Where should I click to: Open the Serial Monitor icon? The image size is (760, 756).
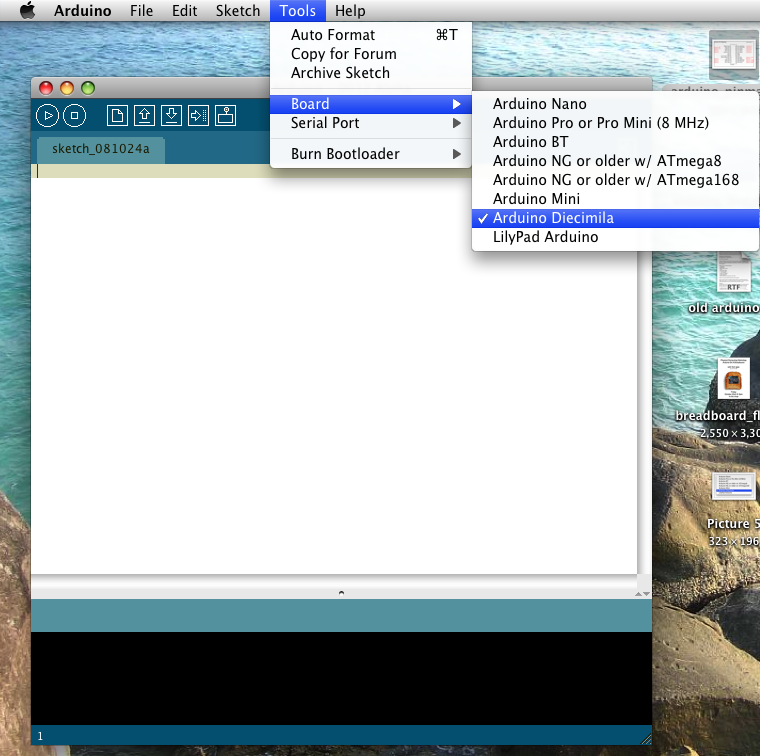(225, 116)
